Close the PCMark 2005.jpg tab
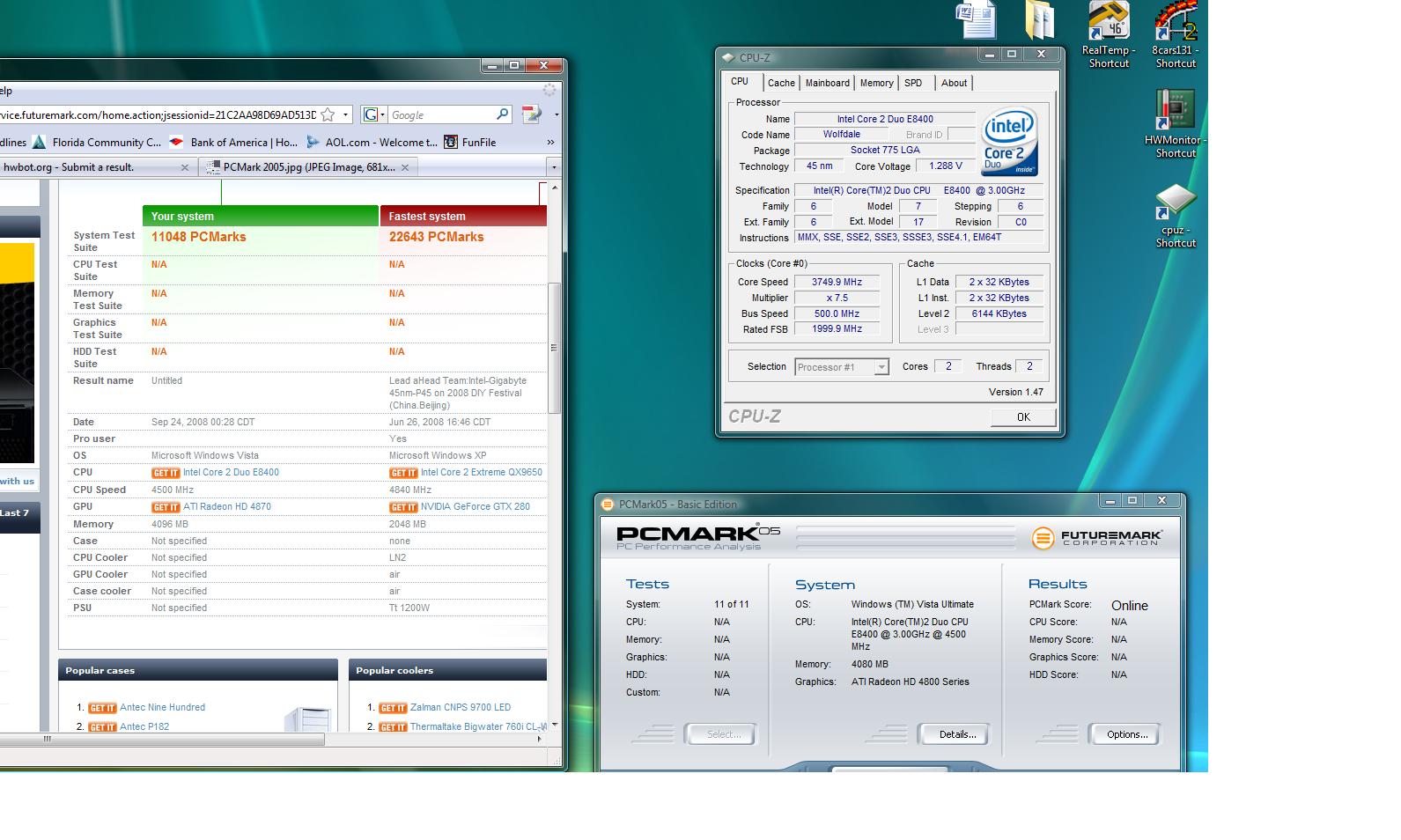This screenshot has height=840, width=1401. [404, 167]
